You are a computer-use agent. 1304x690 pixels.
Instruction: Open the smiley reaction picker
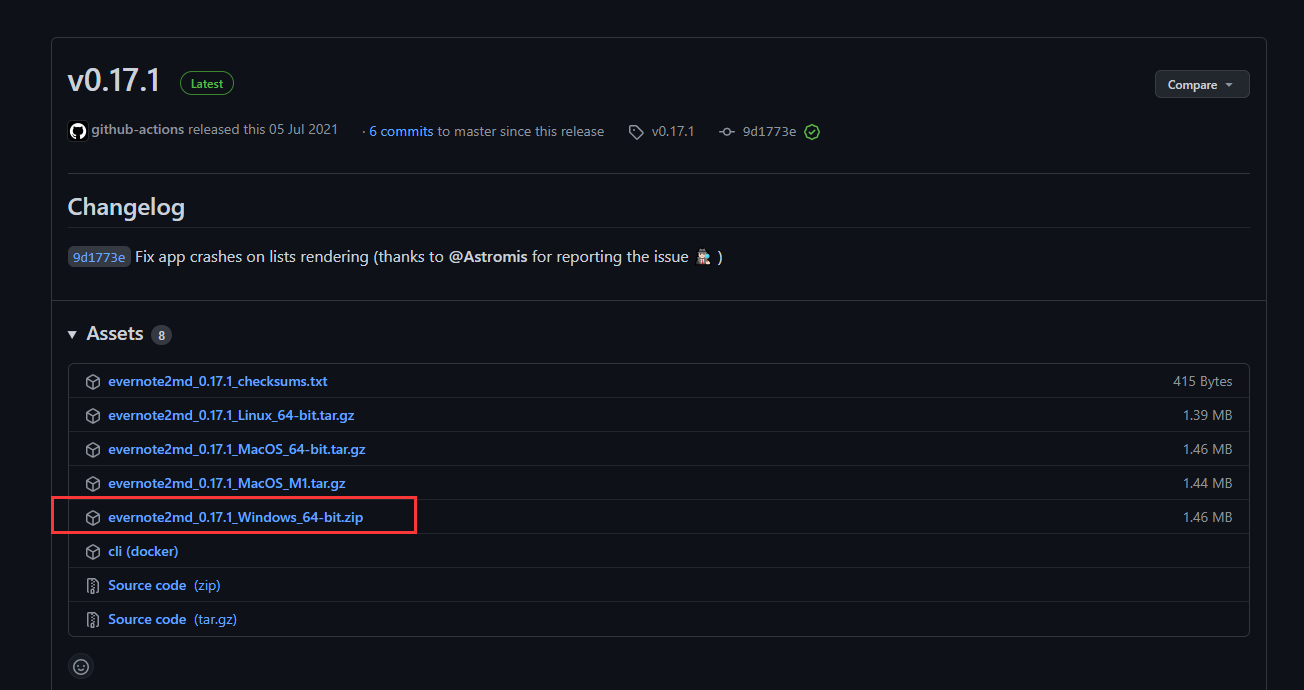point(81,666)
